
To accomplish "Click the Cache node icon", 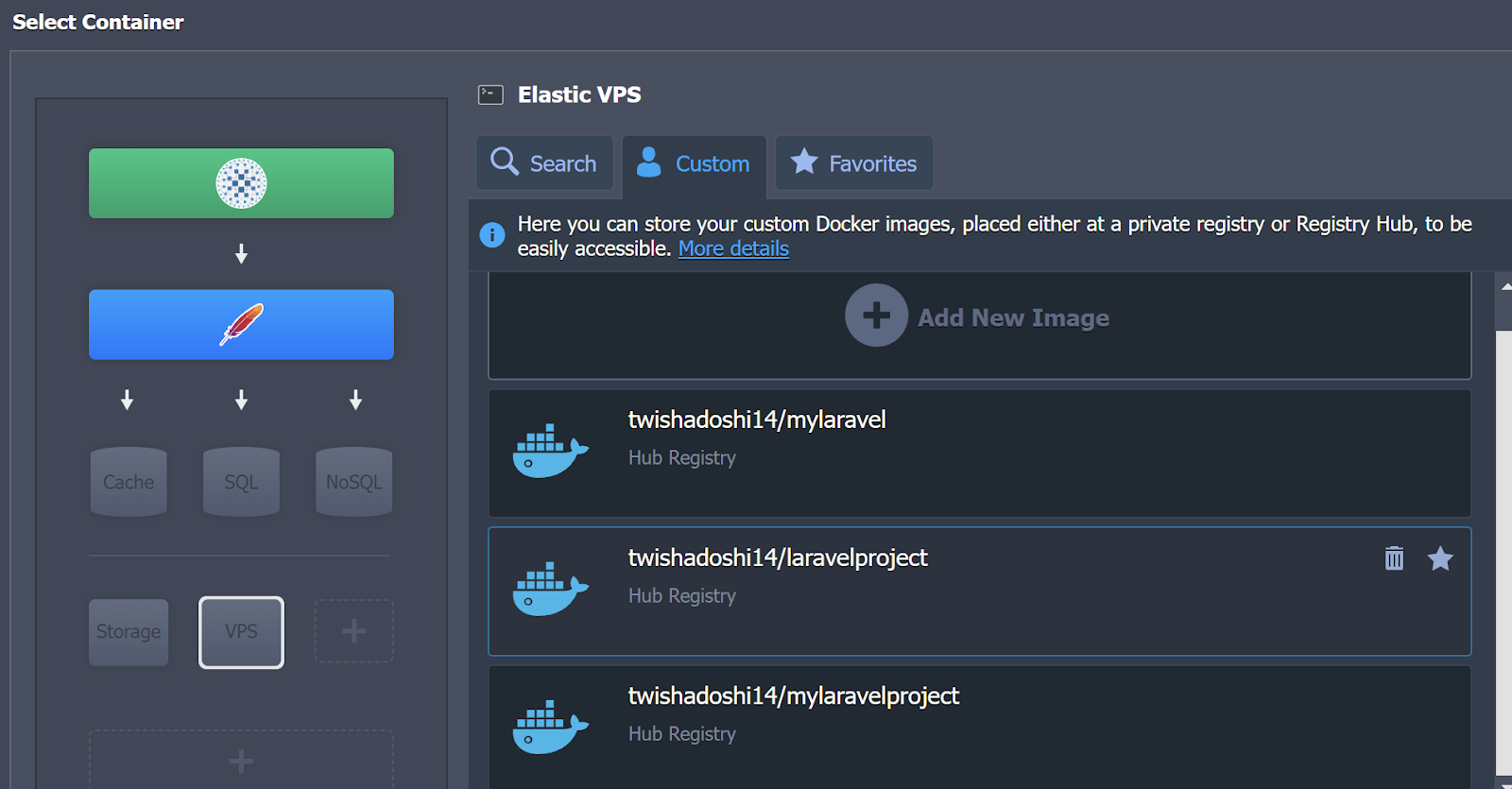I will (129, 482).
